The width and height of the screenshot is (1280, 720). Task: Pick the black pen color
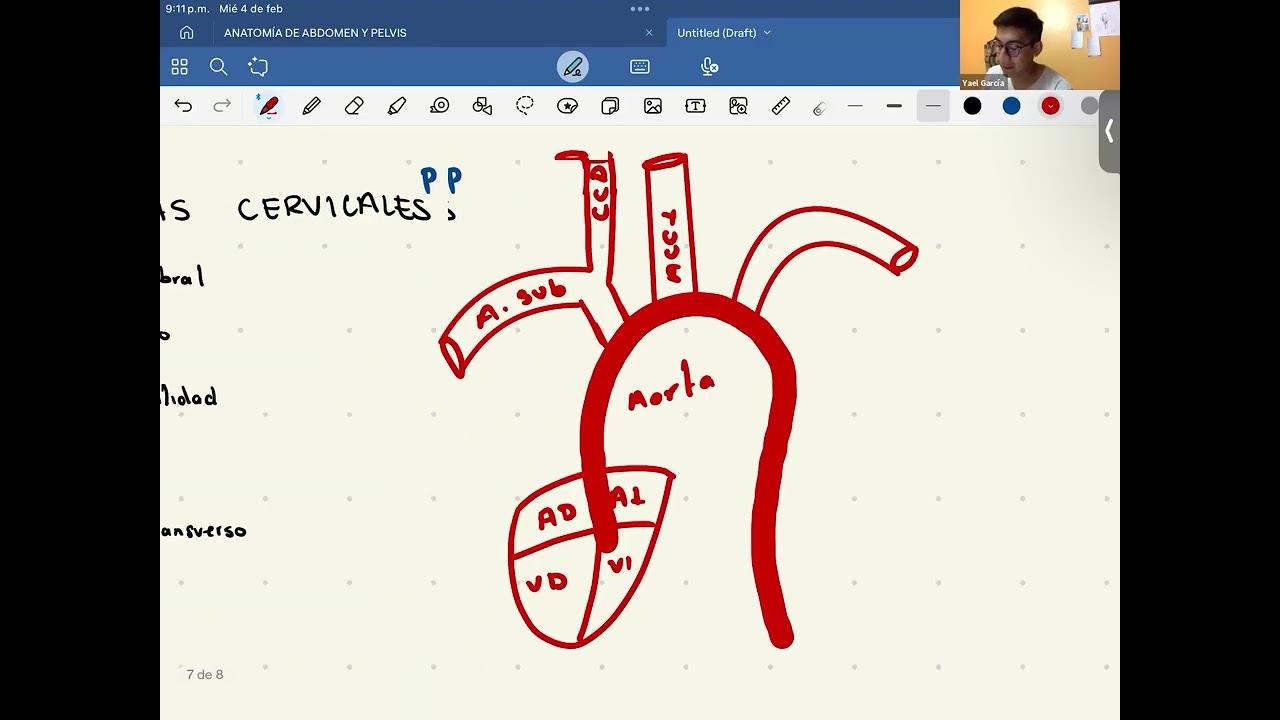pos(972,106)
